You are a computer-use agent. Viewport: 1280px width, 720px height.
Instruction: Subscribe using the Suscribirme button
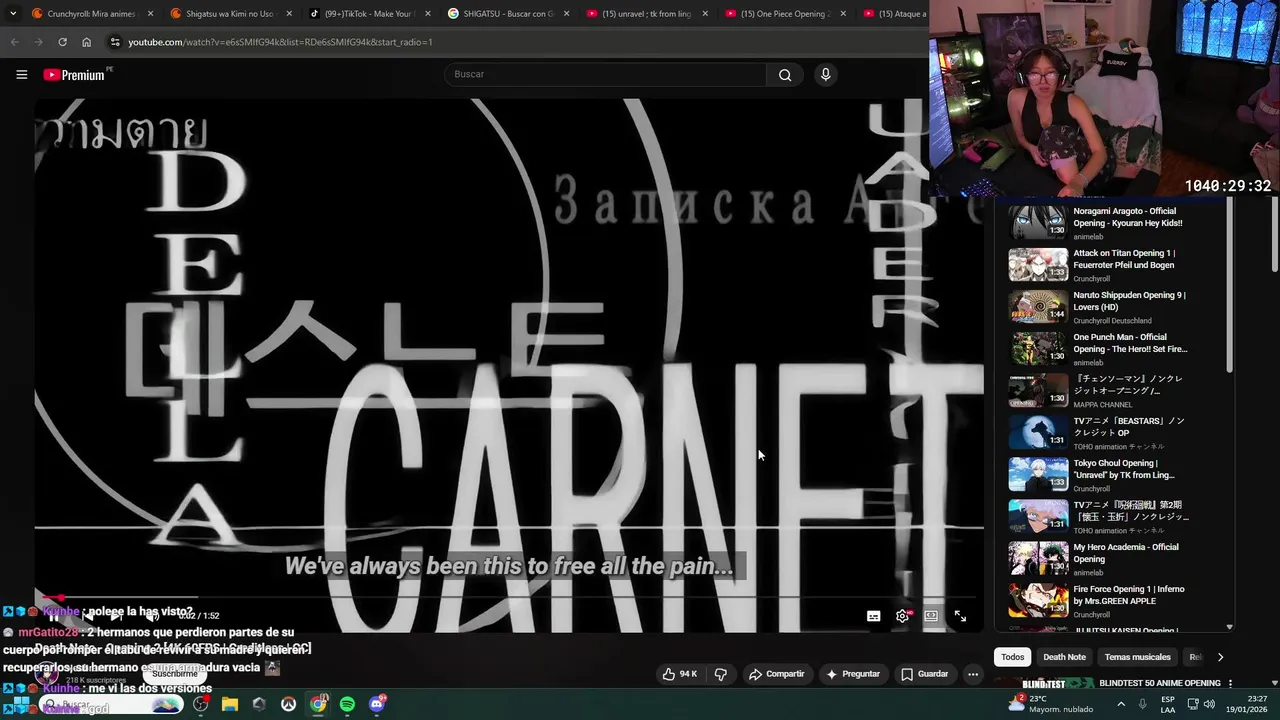[175, 674]
